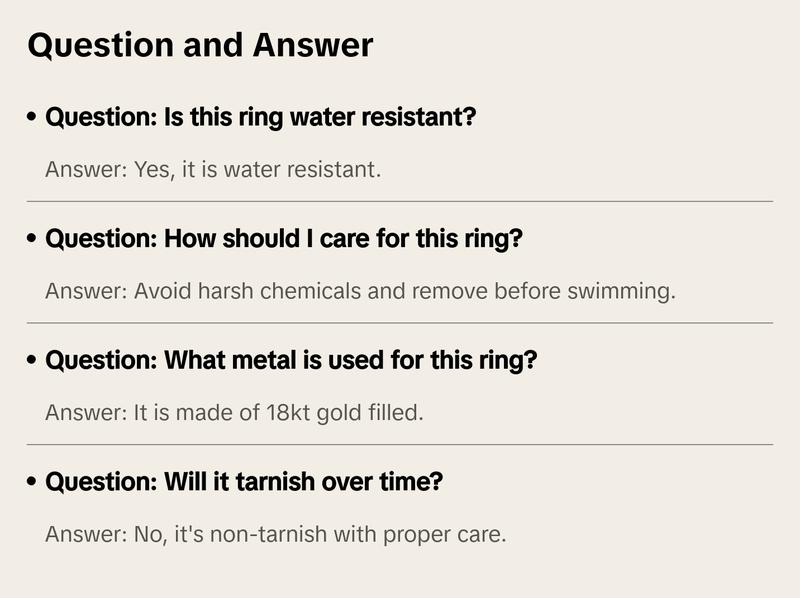Click the bullet beside the water resistant question

tap(32, 117)
